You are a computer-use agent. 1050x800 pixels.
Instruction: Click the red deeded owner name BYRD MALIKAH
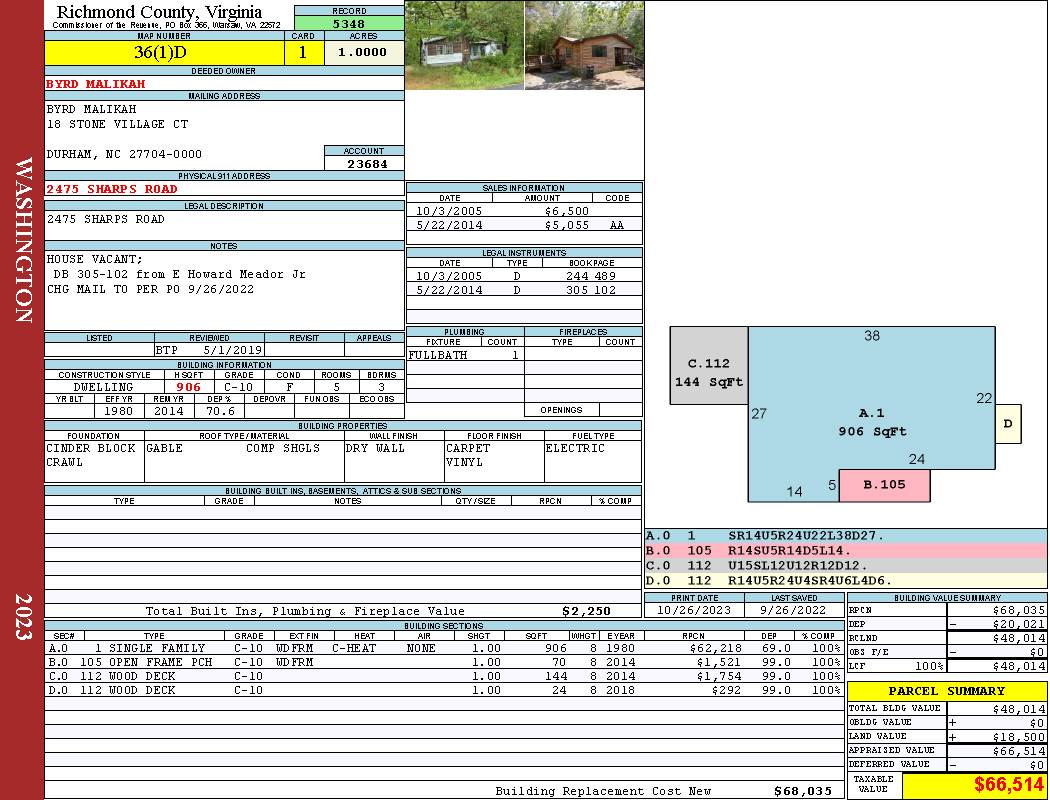[96, 84]
